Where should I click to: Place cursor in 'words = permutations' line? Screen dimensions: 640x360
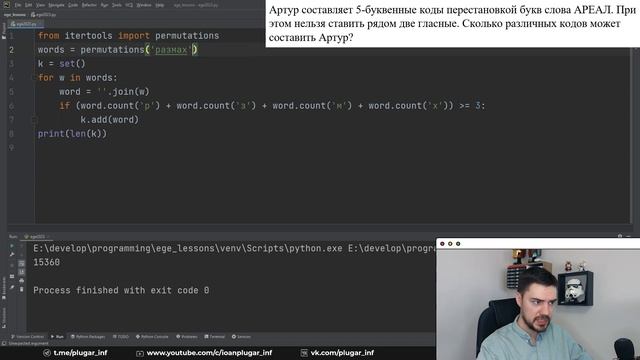click(x=118, y=50)
